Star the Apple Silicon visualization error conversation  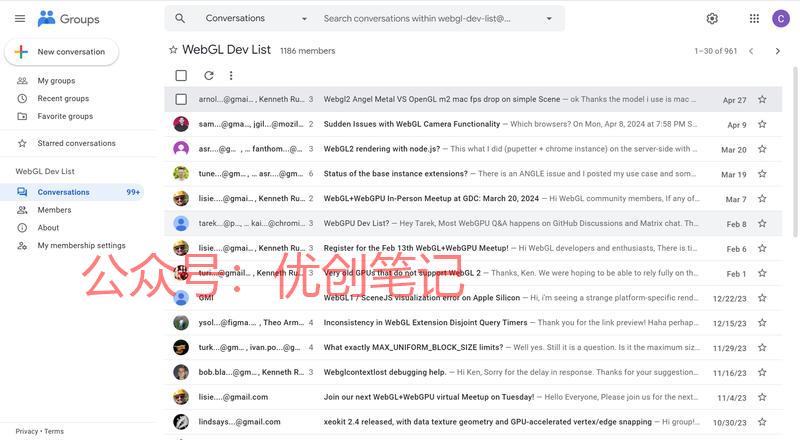762,298
